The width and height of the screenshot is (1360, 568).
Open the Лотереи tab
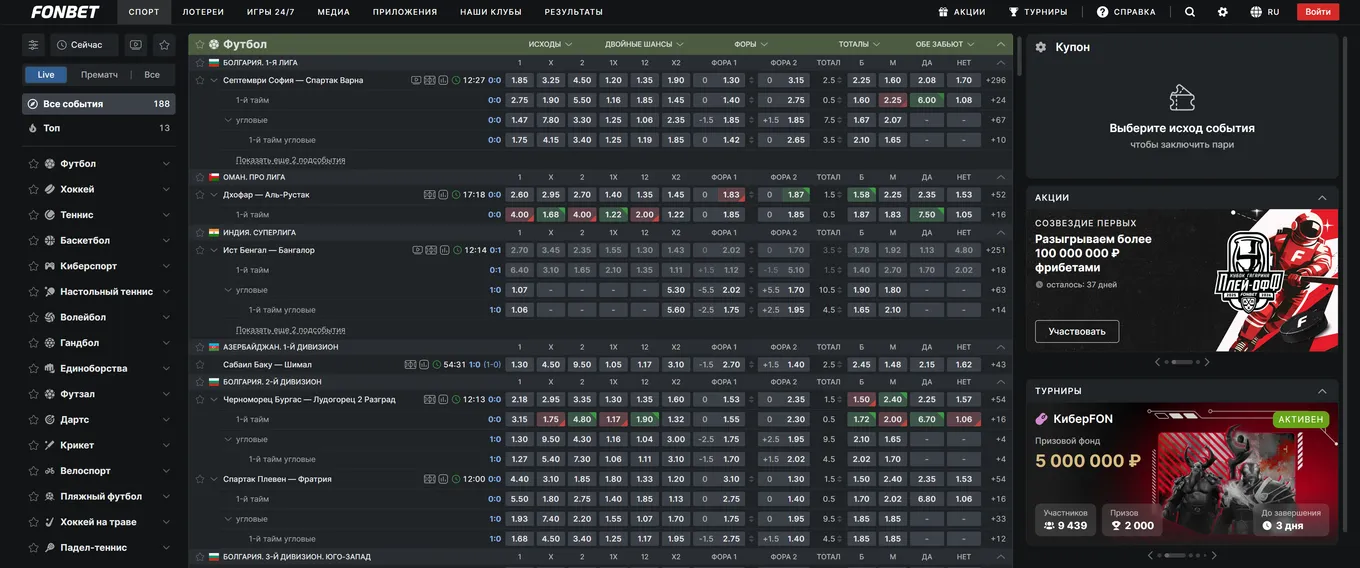tap(203, 12)
